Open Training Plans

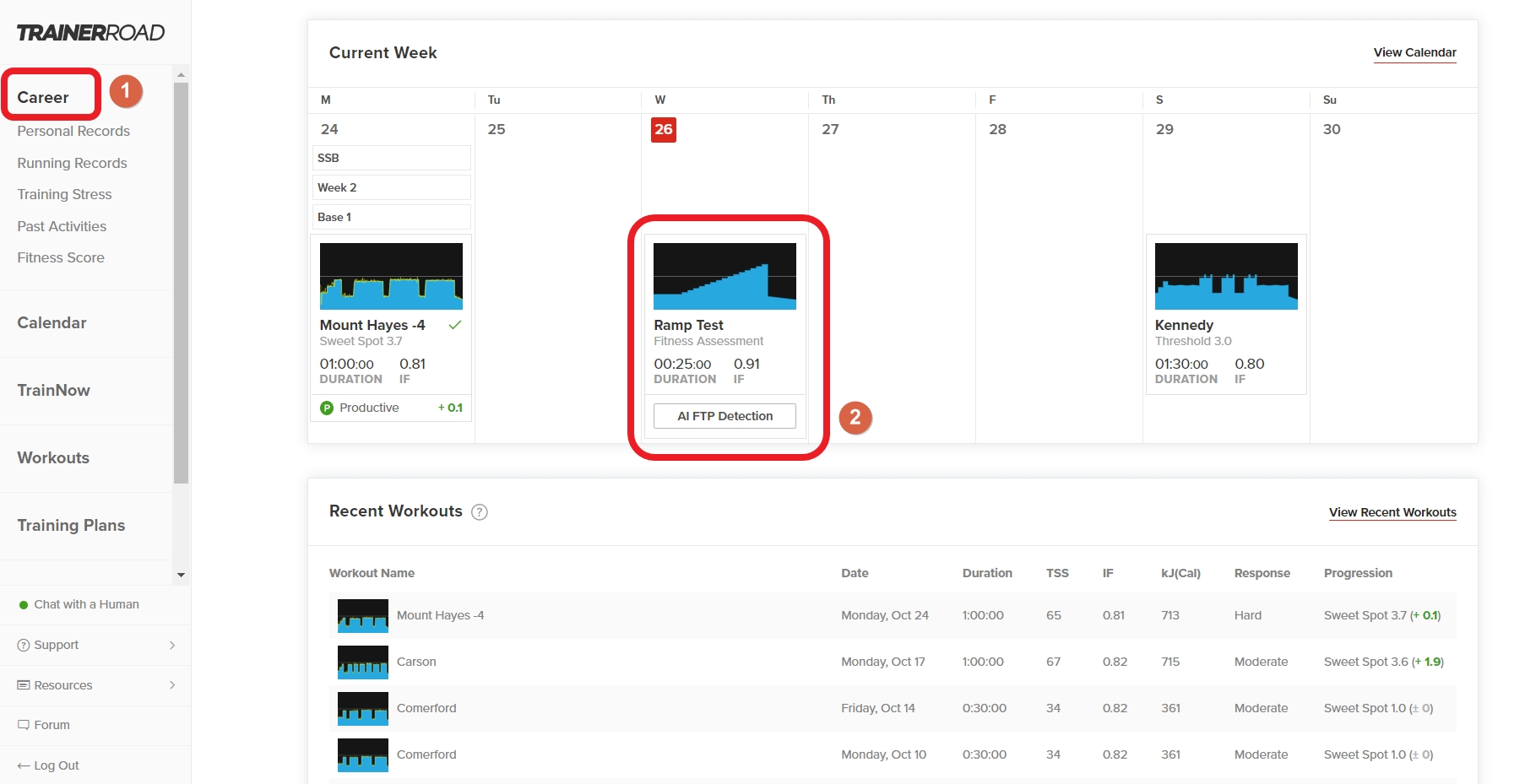71,526
